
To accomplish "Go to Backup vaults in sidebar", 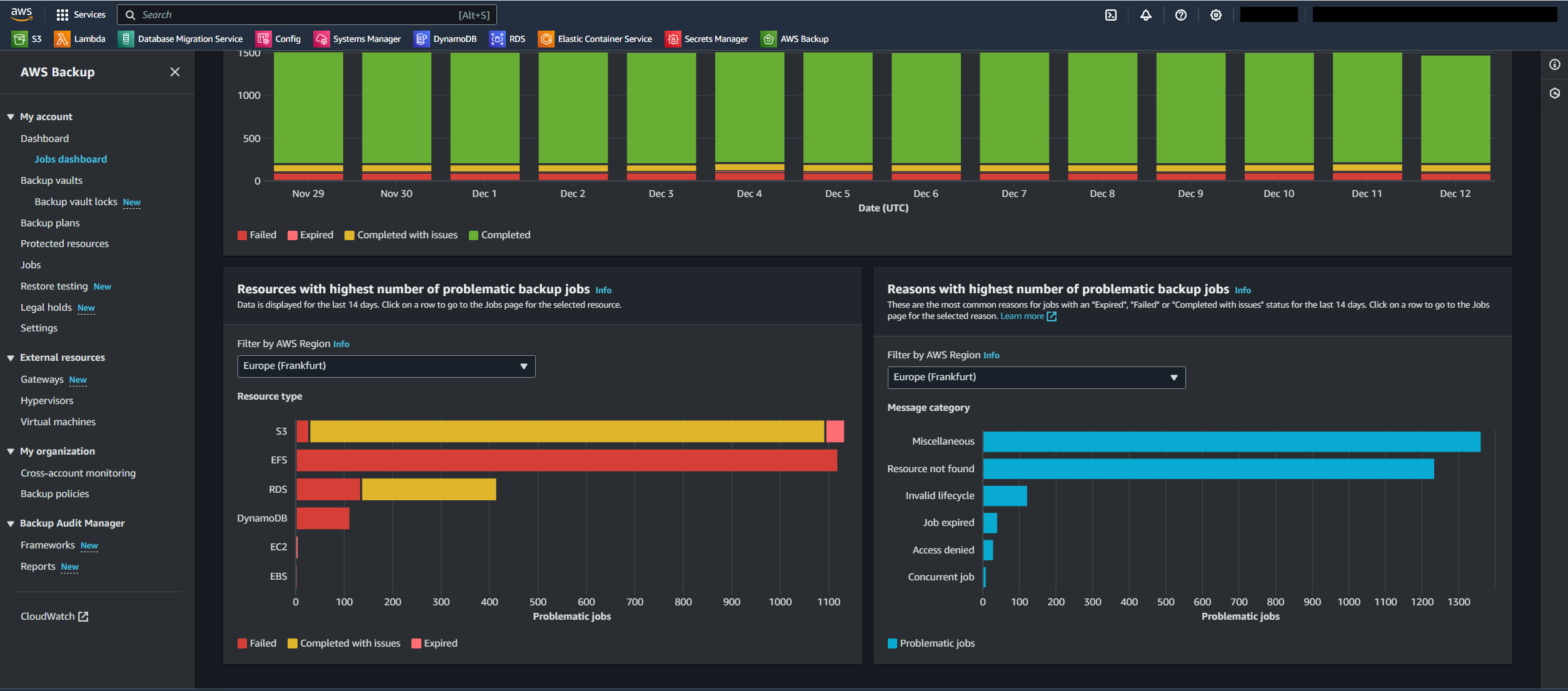I will coord(51,181).
